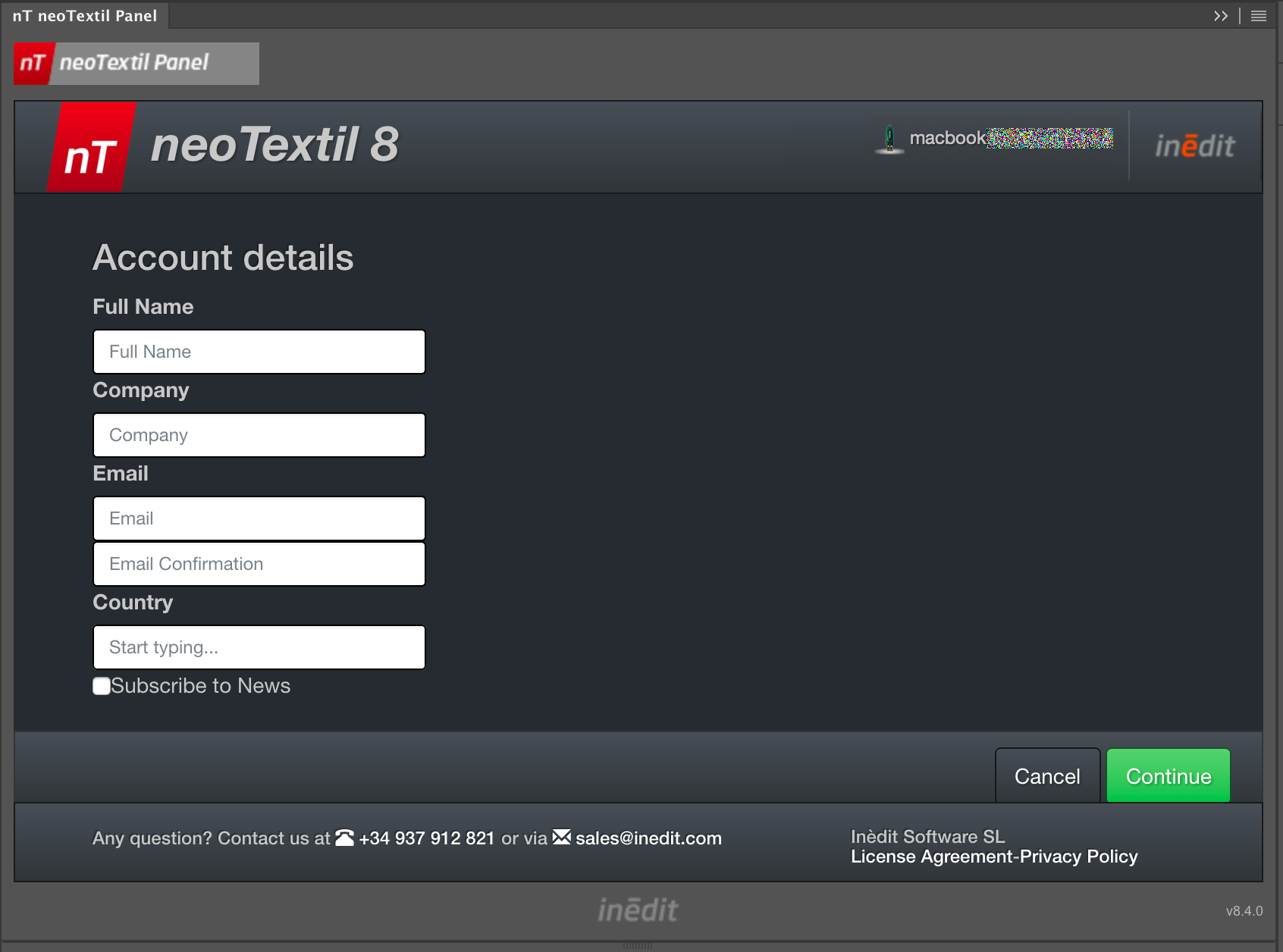This screenshot has width=1283, height=952.
Task: Click the Email Confirmation input field
Action: (259, 564)
